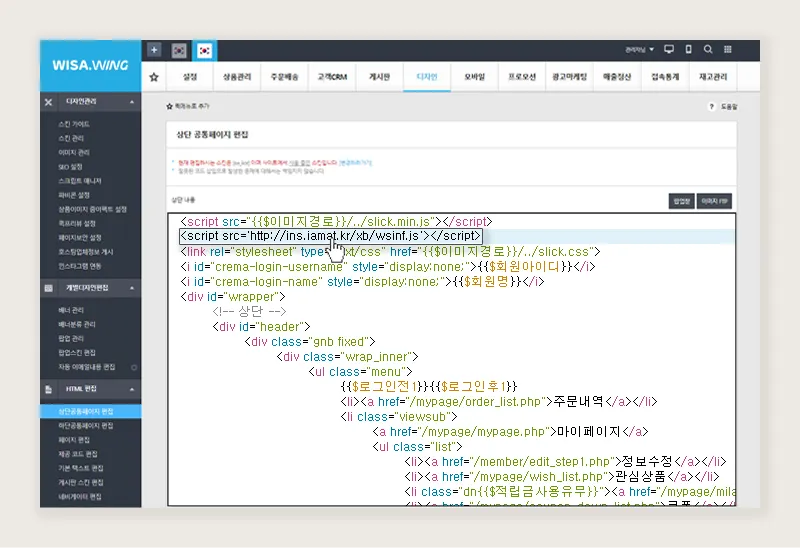
Task: Open 페이지 편집 in sidebar
Action: click(74, 440)
